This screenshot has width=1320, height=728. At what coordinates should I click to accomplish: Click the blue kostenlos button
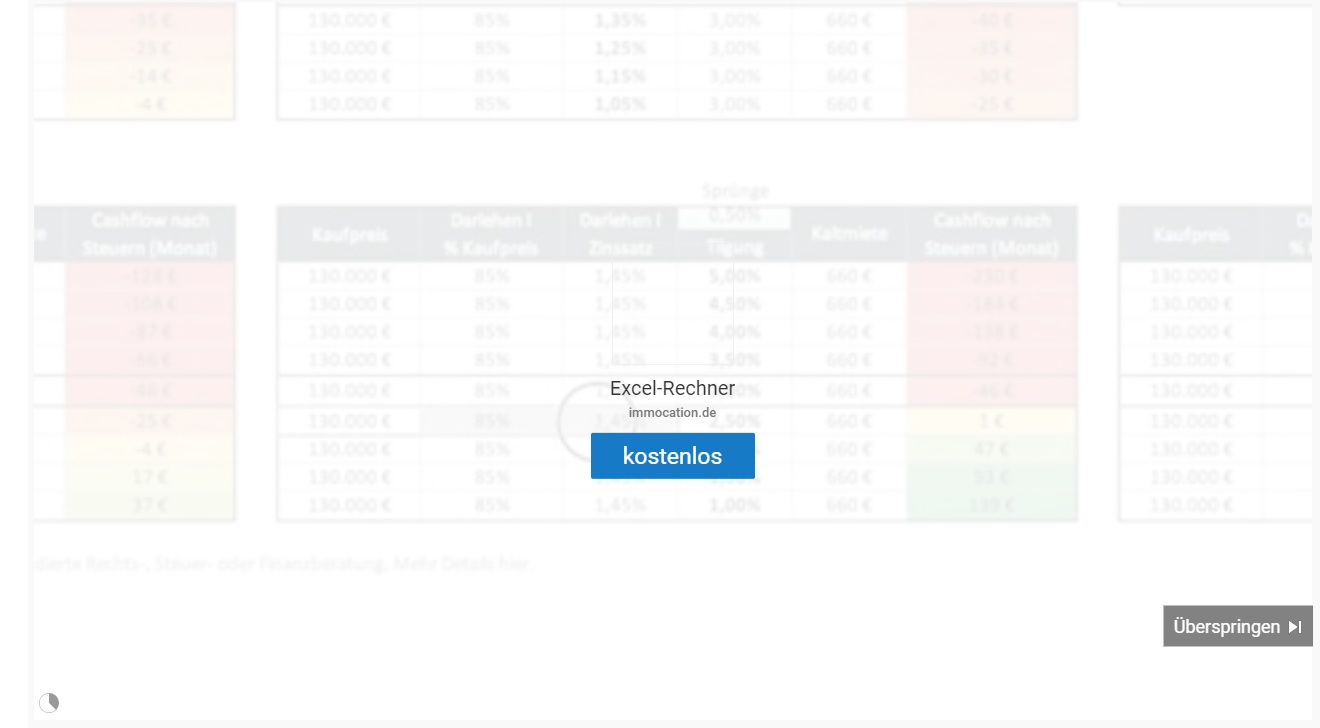click(x=672, y=456)
